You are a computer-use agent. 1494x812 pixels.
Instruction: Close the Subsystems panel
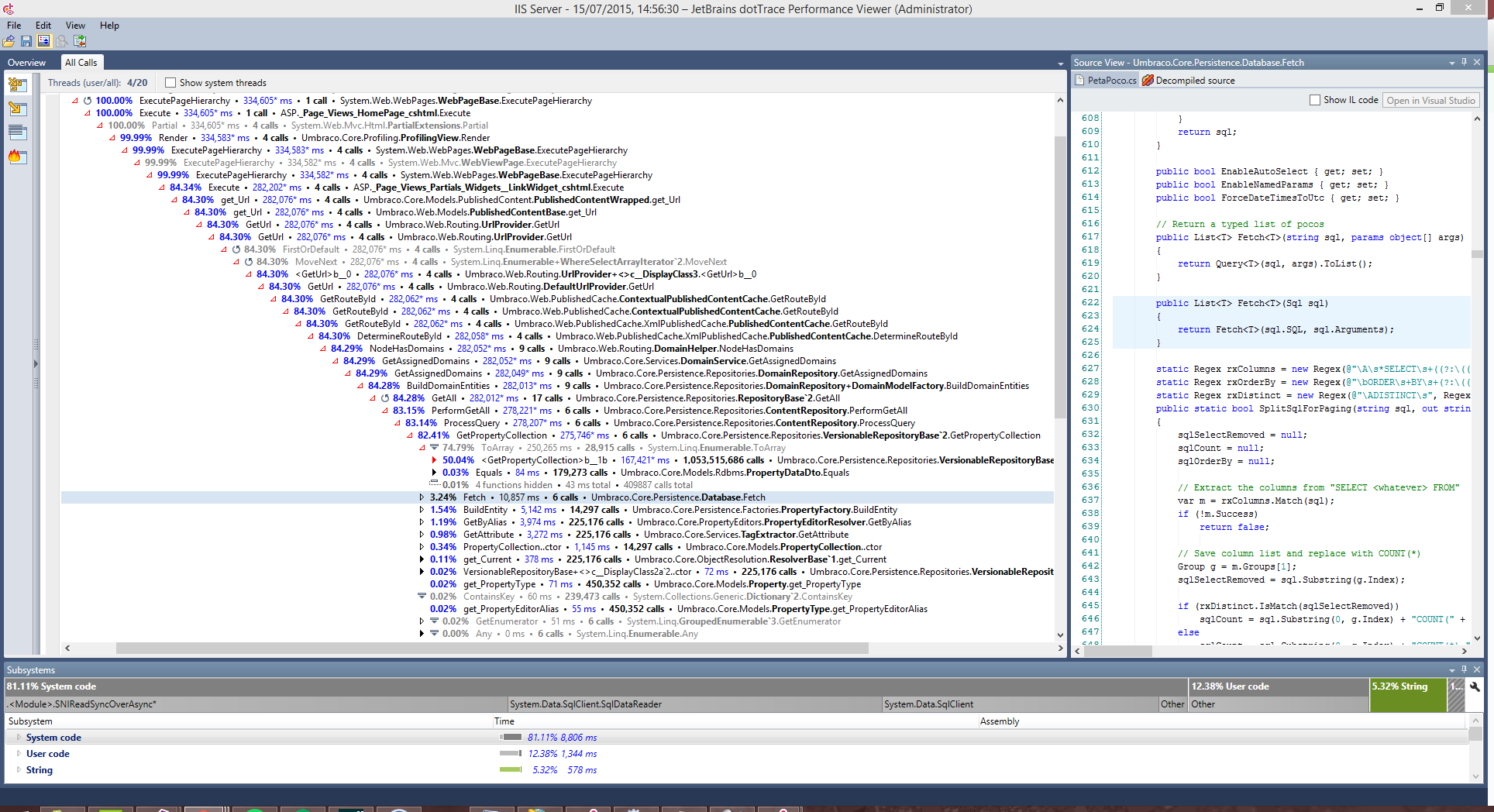pos(1477,669)
